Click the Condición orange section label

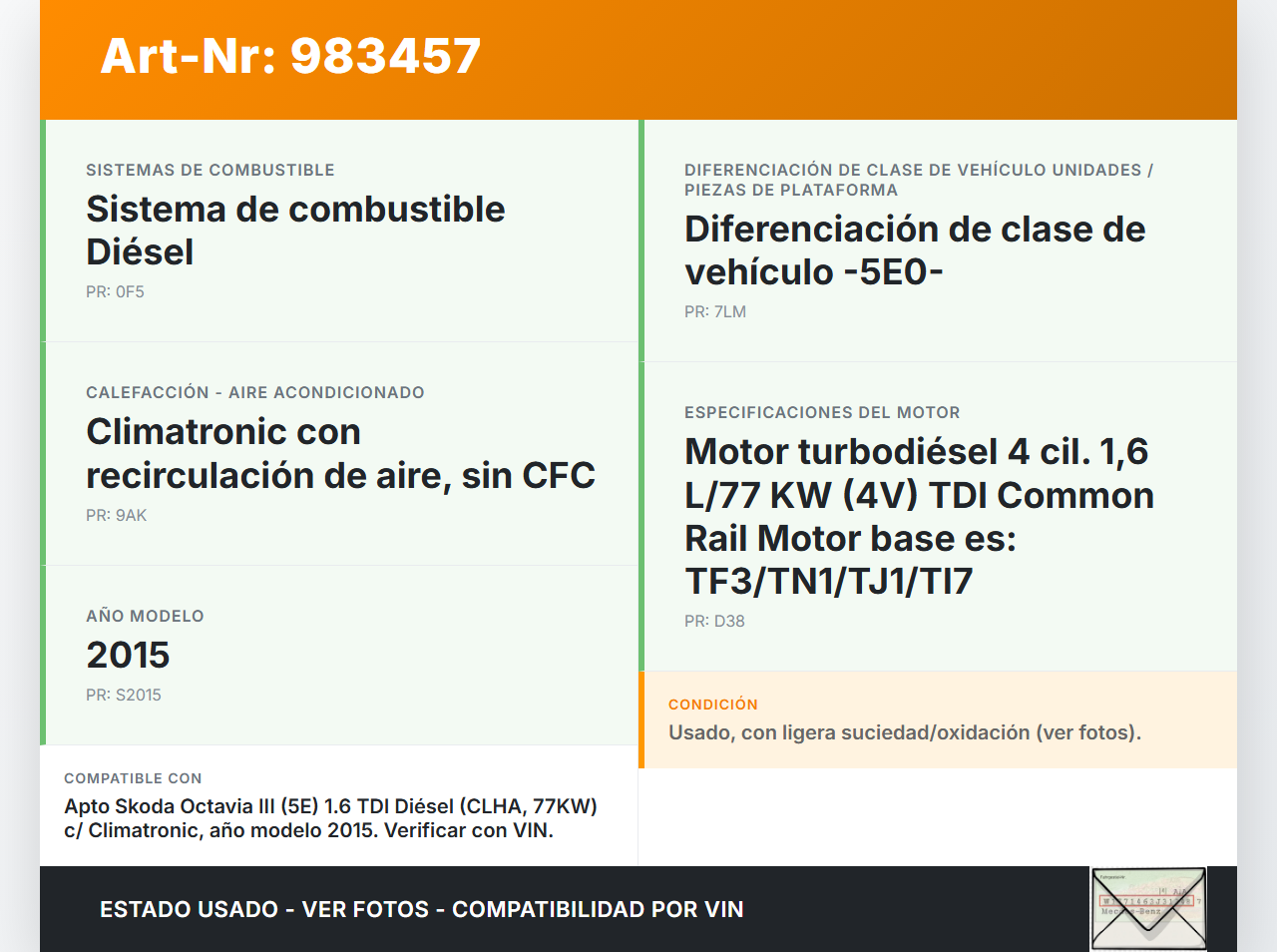pos(712,705)
